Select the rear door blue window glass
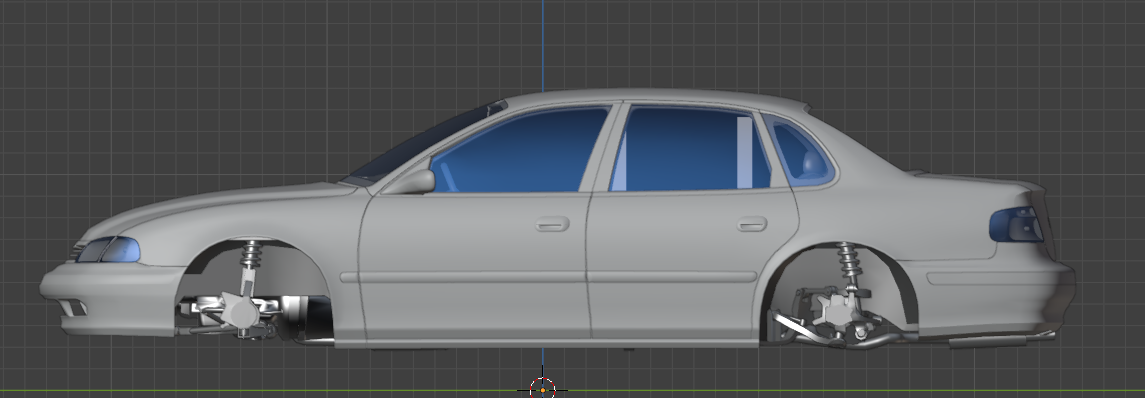 click(x=690, y=148)
